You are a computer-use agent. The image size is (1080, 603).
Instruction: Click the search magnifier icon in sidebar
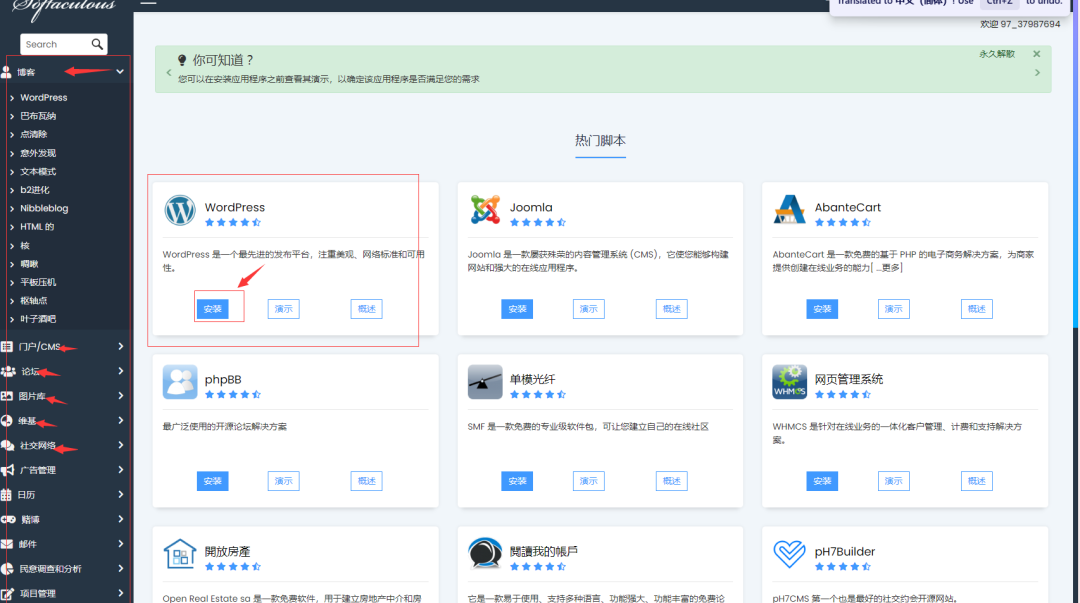click(x=97, y=44)
